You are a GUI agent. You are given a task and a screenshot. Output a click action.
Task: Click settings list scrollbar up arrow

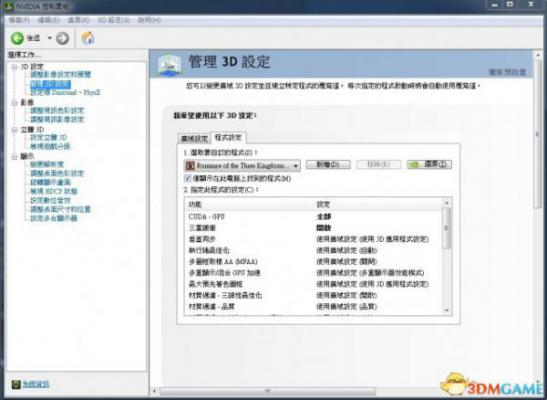tap(447, 202)
